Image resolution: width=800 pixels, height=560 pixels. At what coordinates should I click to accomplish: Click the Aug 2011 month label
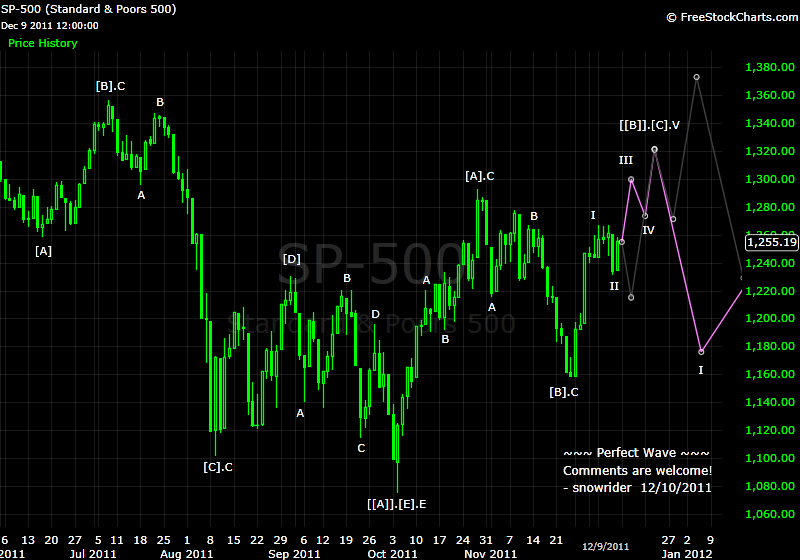point(186,554)
